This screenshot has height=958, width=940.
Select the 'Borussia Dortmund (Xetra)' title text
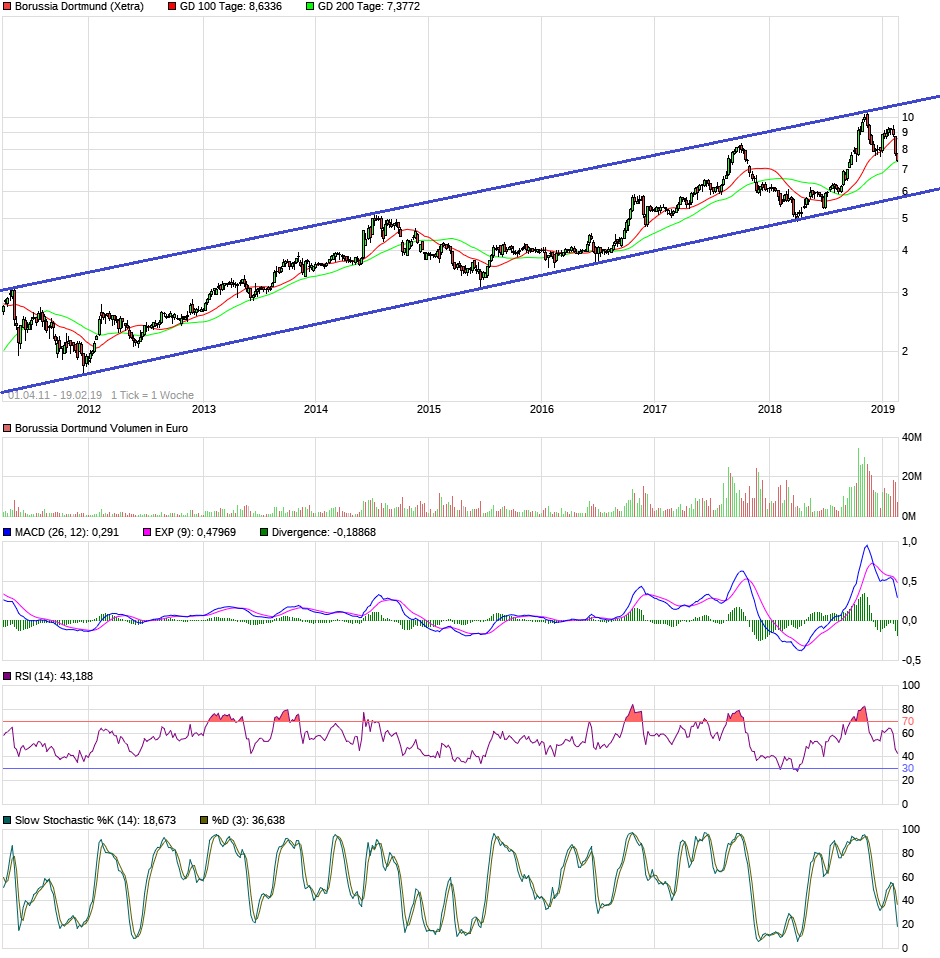(79, 7)
